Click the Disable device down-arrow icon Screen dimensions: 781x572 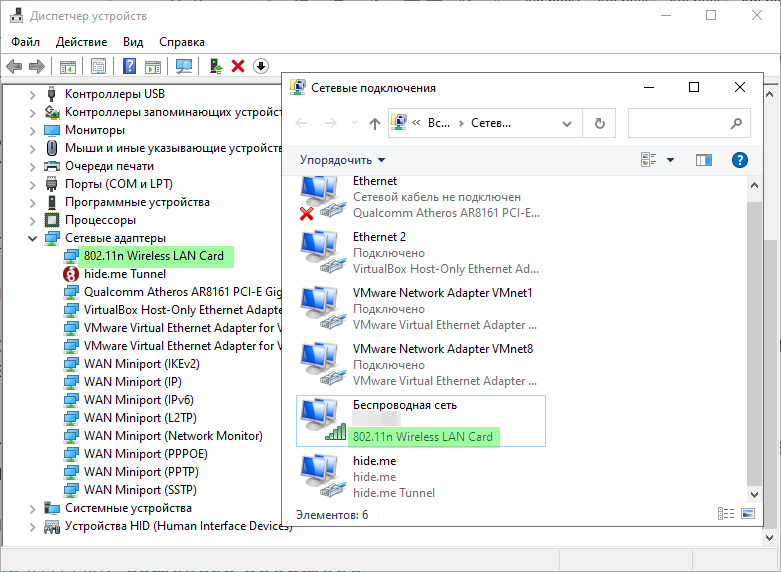(x=260, y=66)
